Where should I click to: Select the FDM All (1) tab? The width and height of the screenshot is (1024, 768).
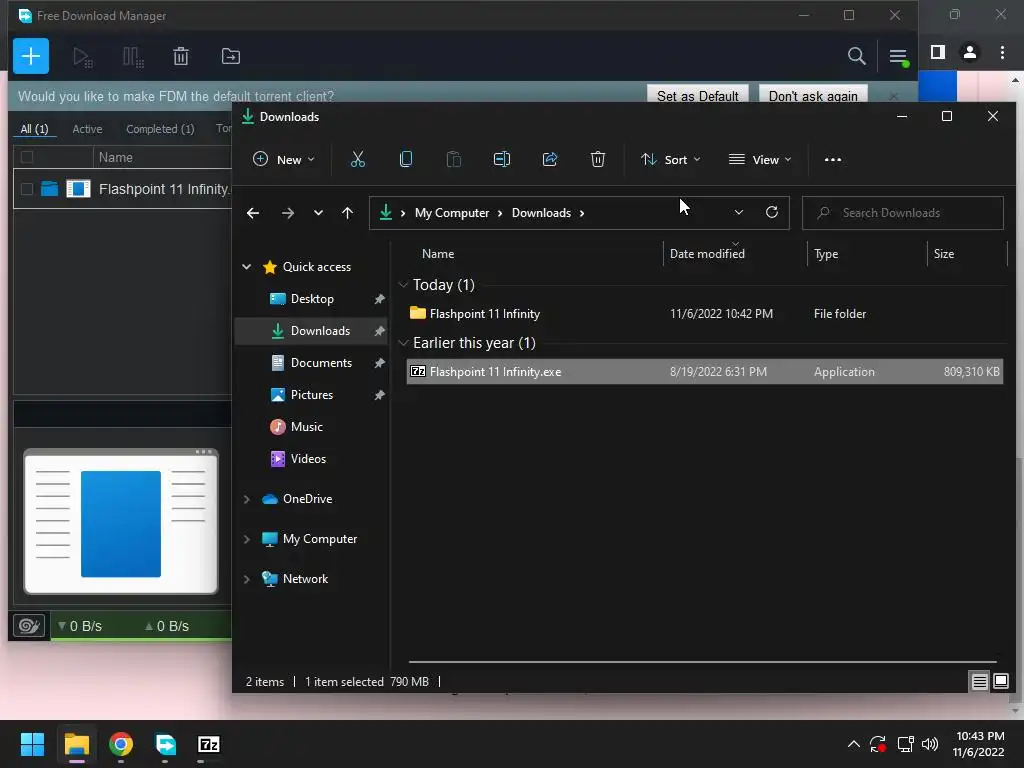34,129
